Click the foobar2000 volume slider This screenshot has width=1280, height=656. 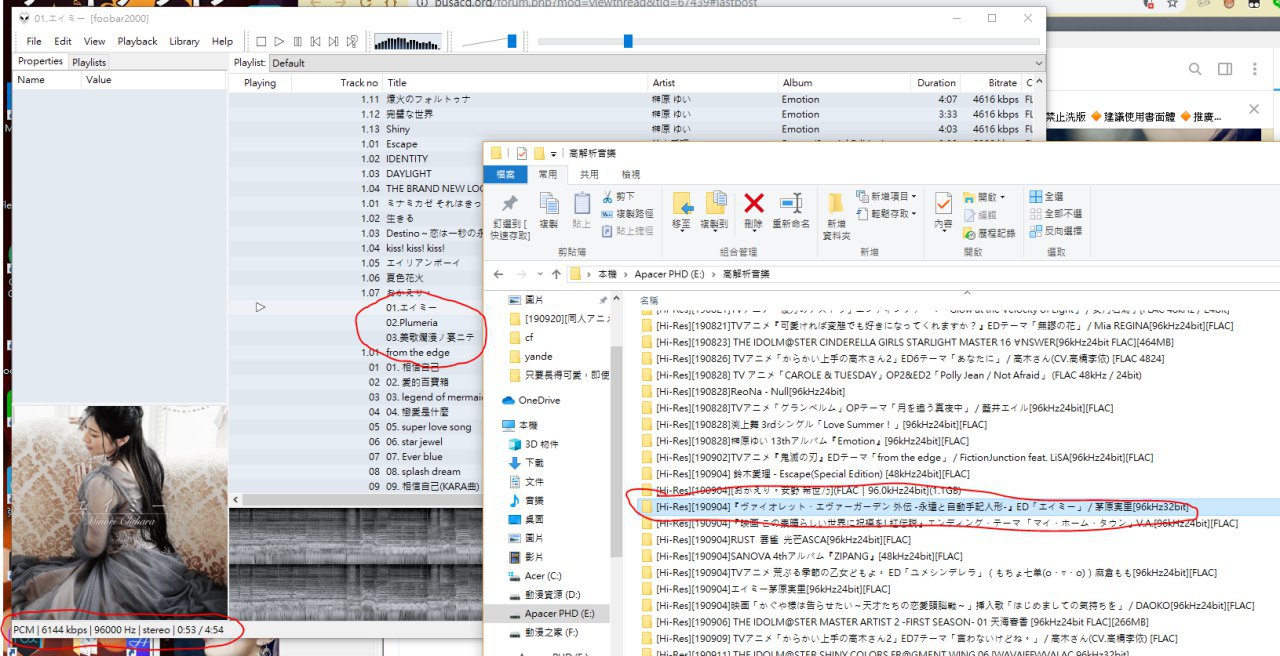tap(490, 41)
